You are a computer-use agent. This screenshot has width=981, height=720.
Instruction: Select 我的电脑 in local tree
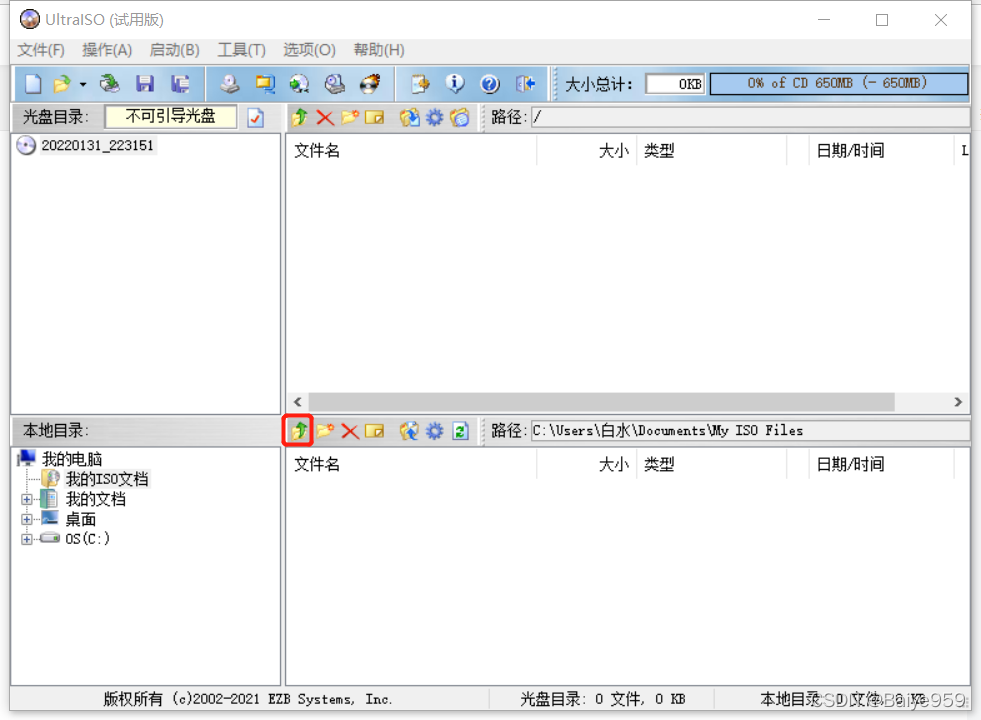tap(72, 459)
